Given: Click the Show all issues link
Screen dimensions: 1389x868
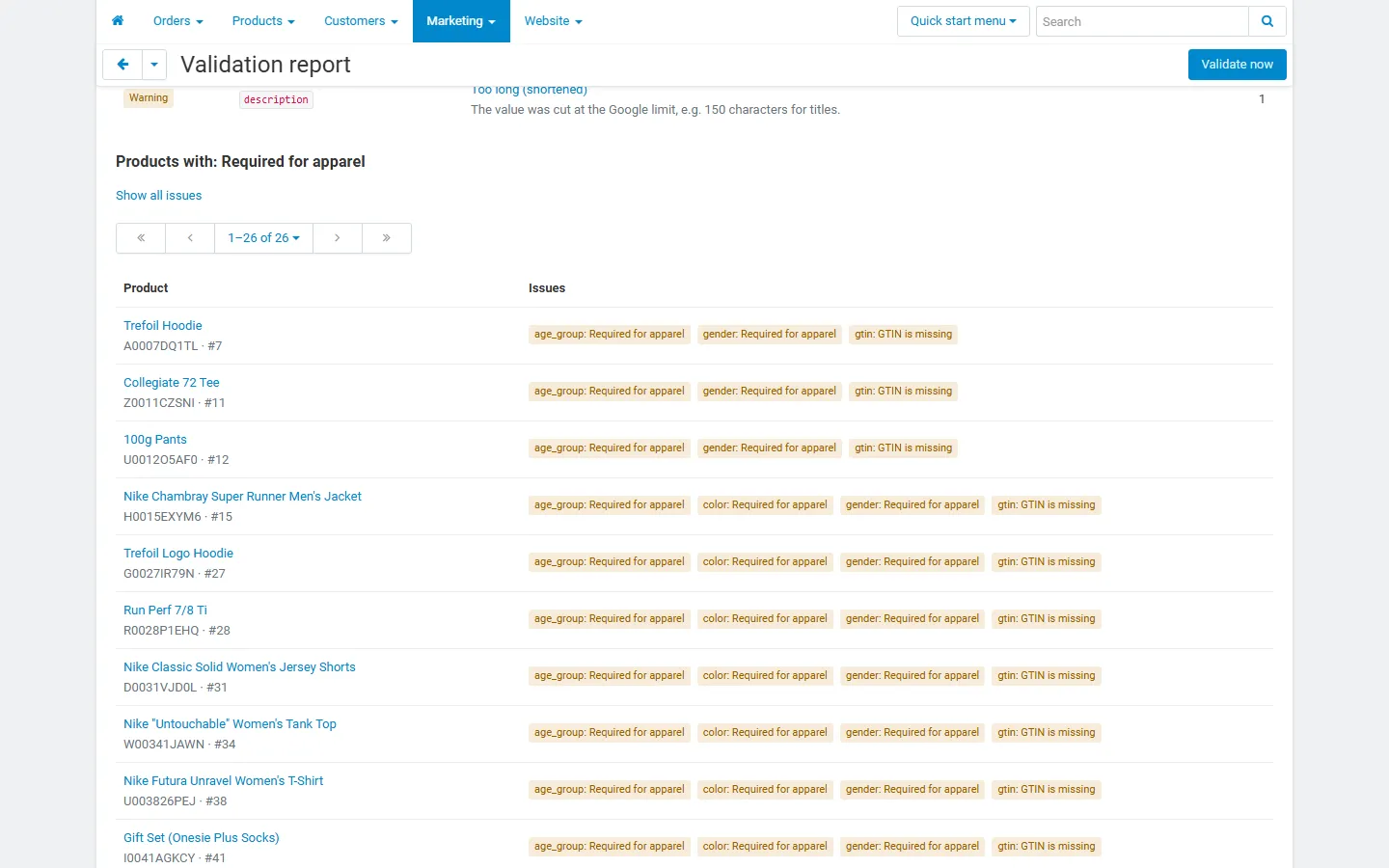Looking at the screenshot, I should tap(159, 196).
